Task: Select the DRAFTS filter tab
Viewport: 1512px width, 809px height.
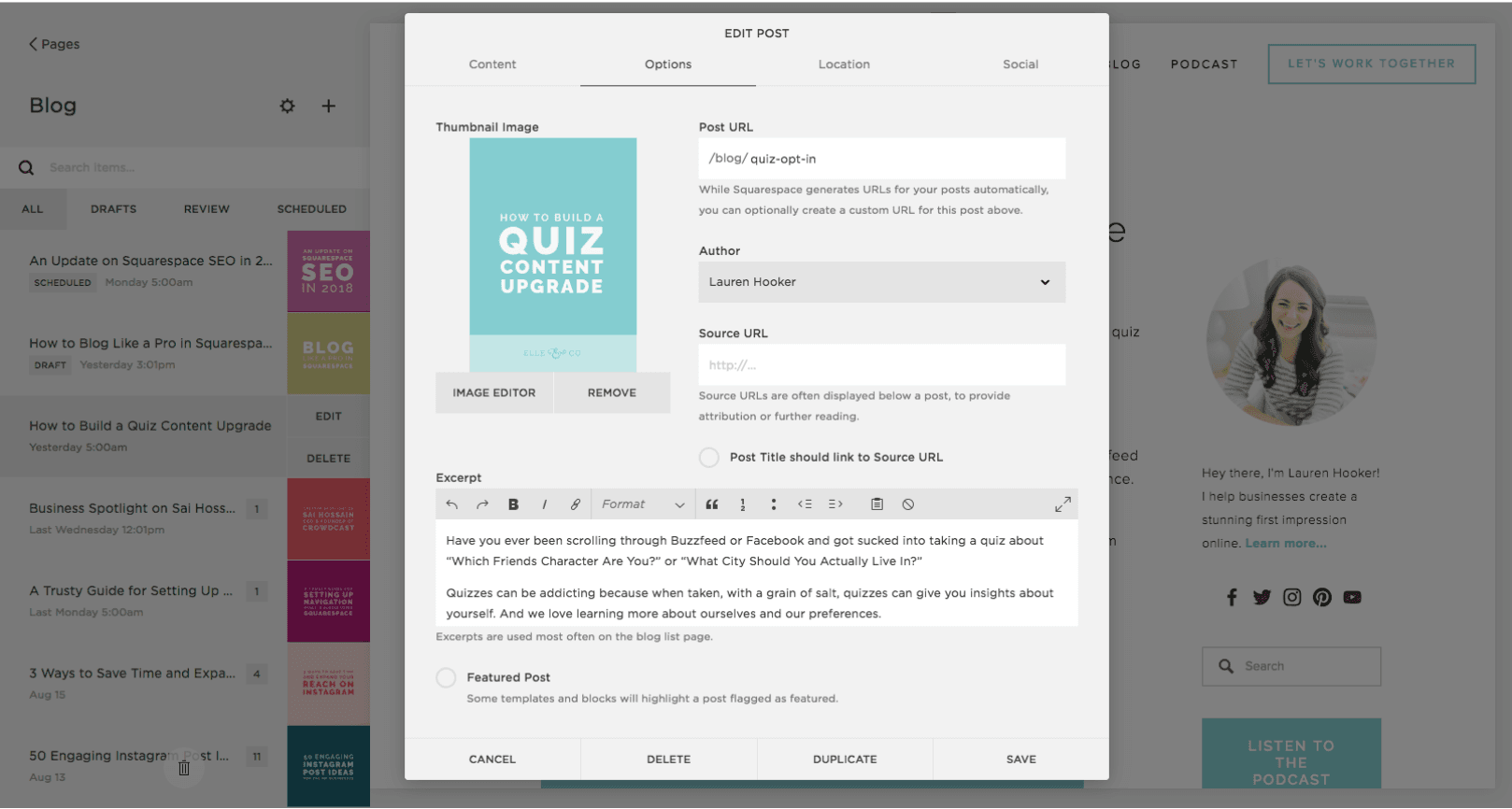Action: [113, 209]
